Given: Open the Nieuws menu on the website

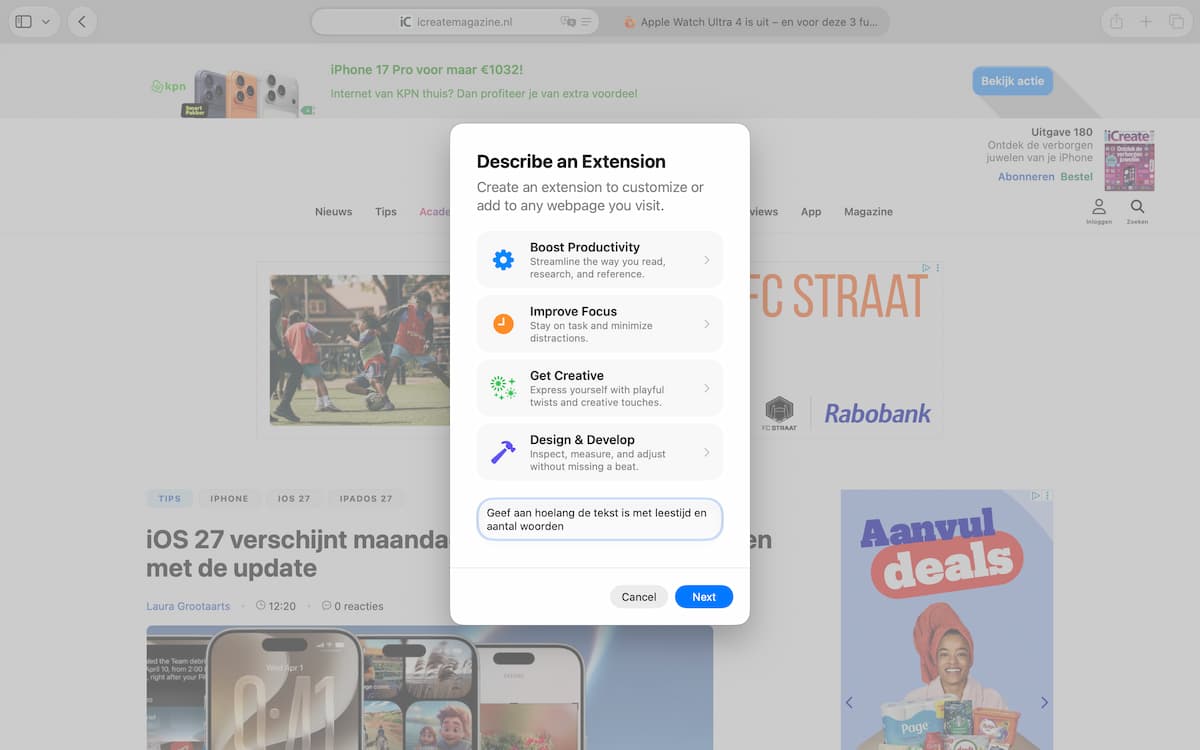Looking at the screenshot, I should point(333,212).
